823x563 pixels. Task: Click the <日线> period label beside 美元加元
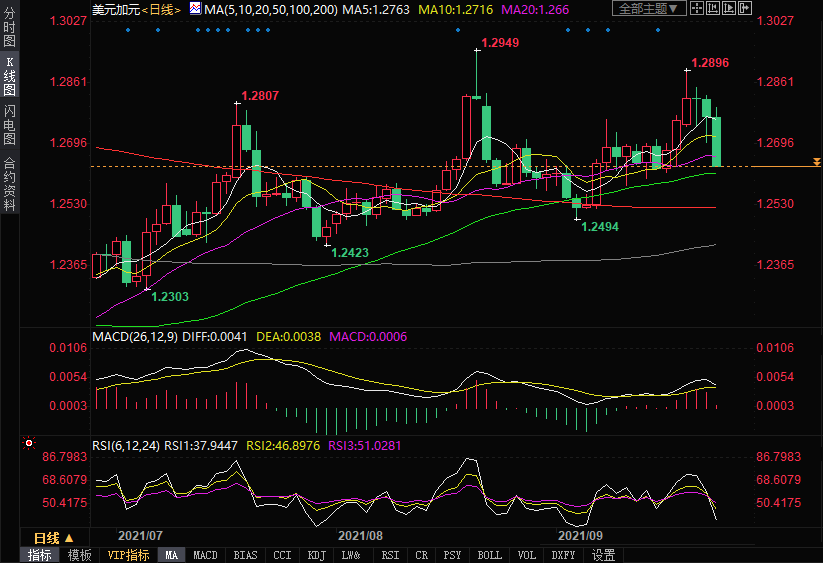[x=161, y=9]
